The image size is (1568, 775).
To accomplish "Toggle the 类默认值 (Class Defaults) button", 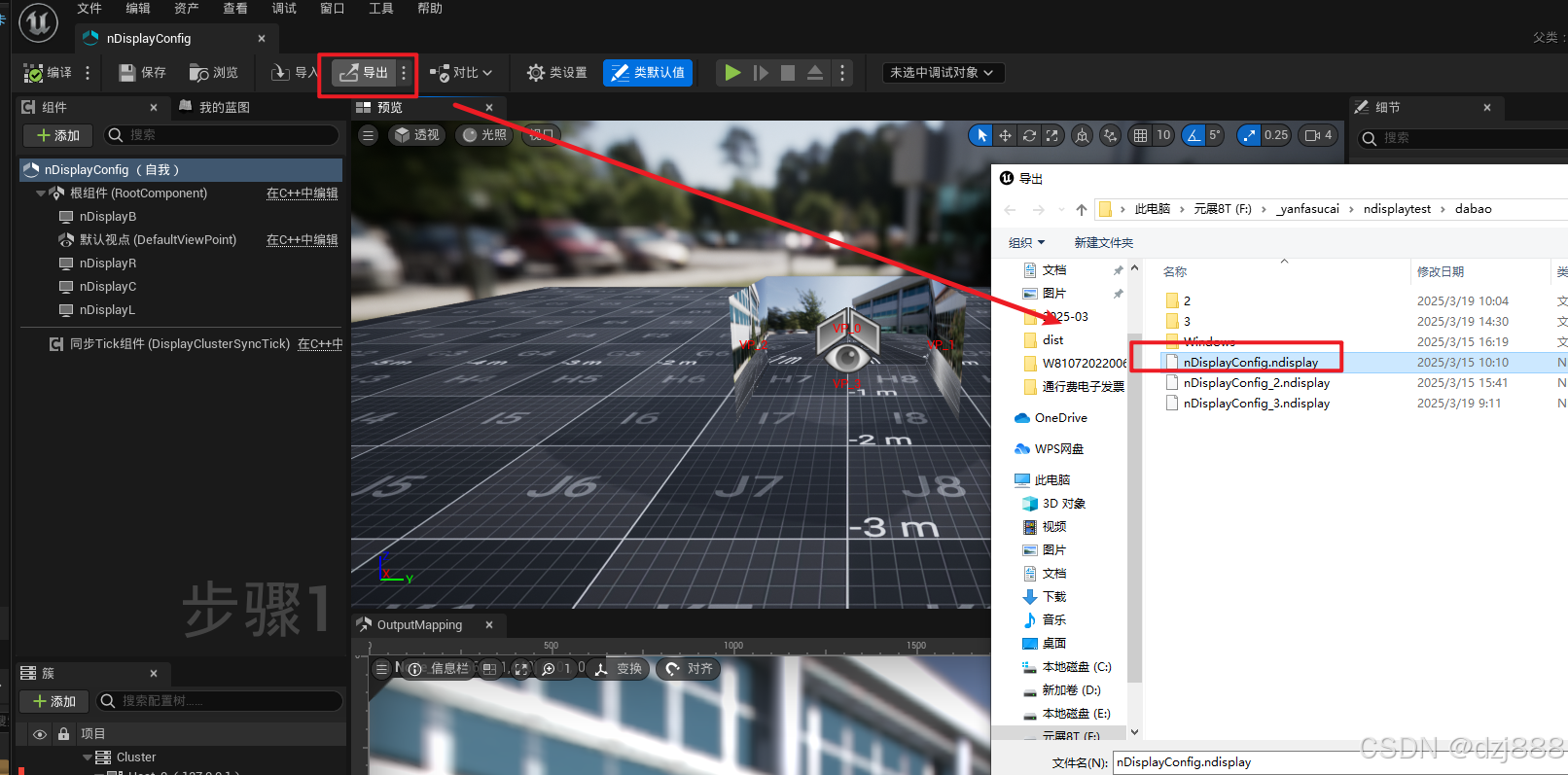I will [x=648, y=73].
